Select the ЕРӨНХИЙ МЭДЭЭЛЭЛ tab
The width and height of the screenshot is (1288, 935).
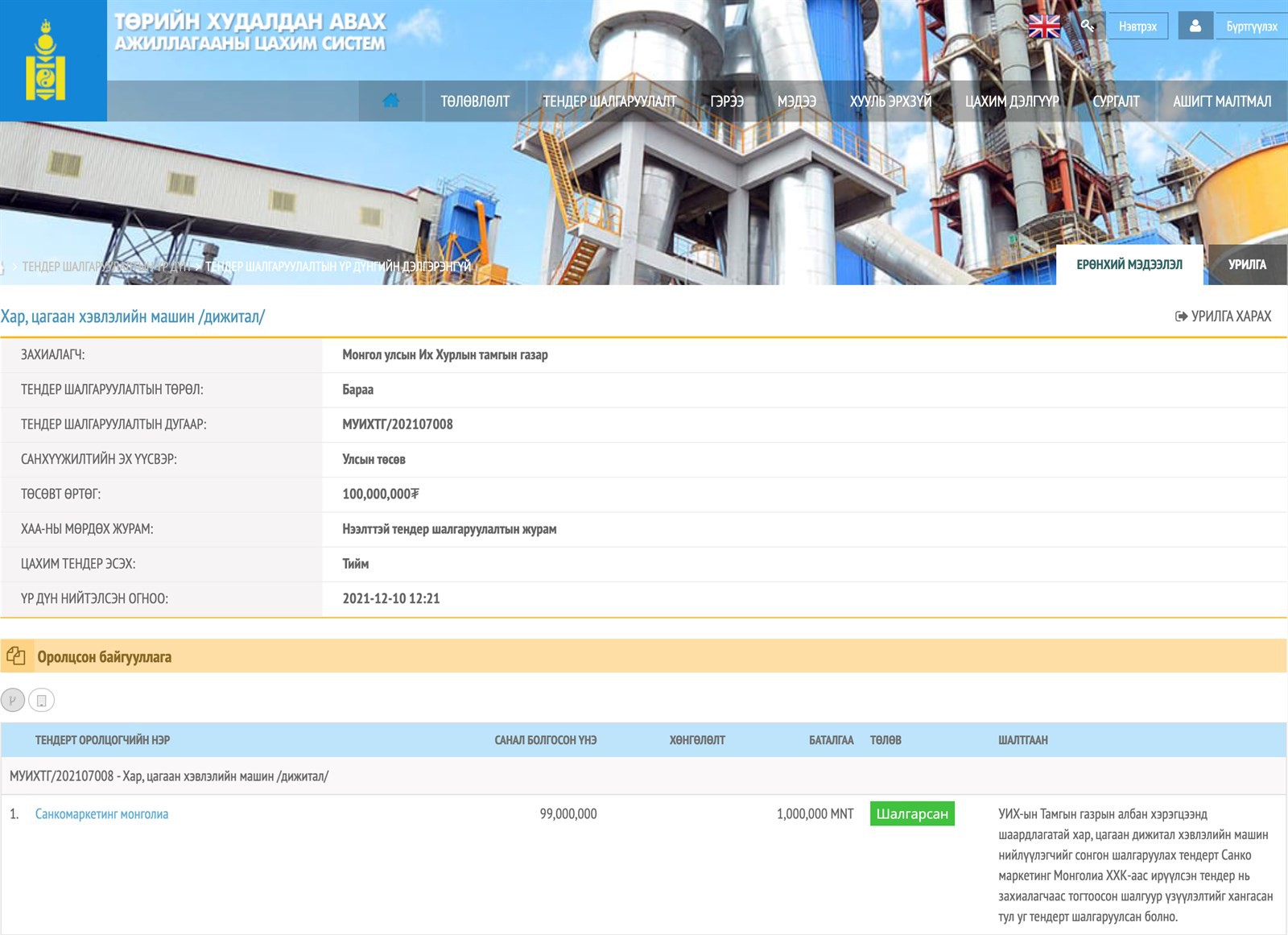[1129, 265]
